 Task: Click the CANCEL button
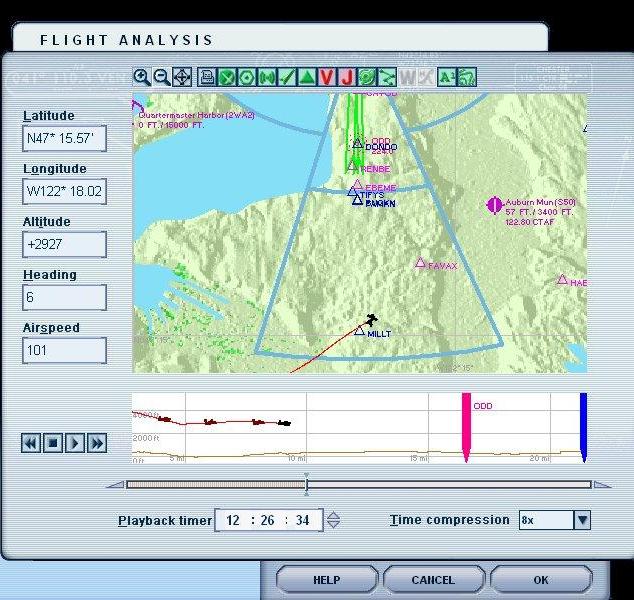433,580
